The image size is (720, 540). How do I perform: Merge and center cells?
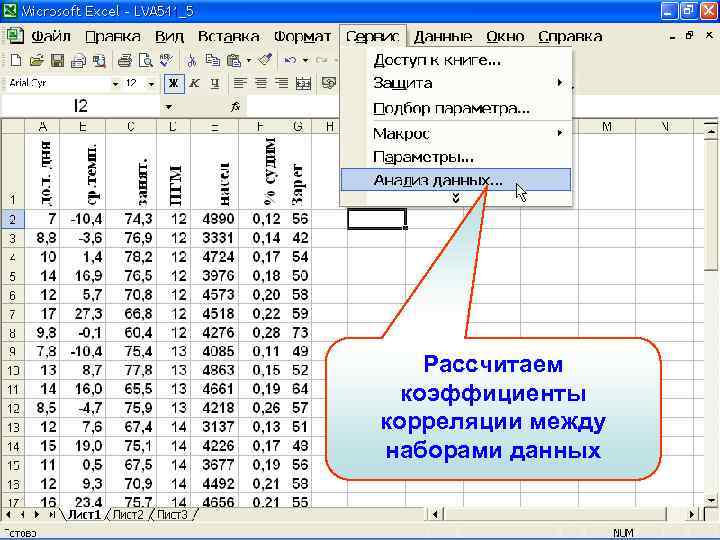(303, 84)
